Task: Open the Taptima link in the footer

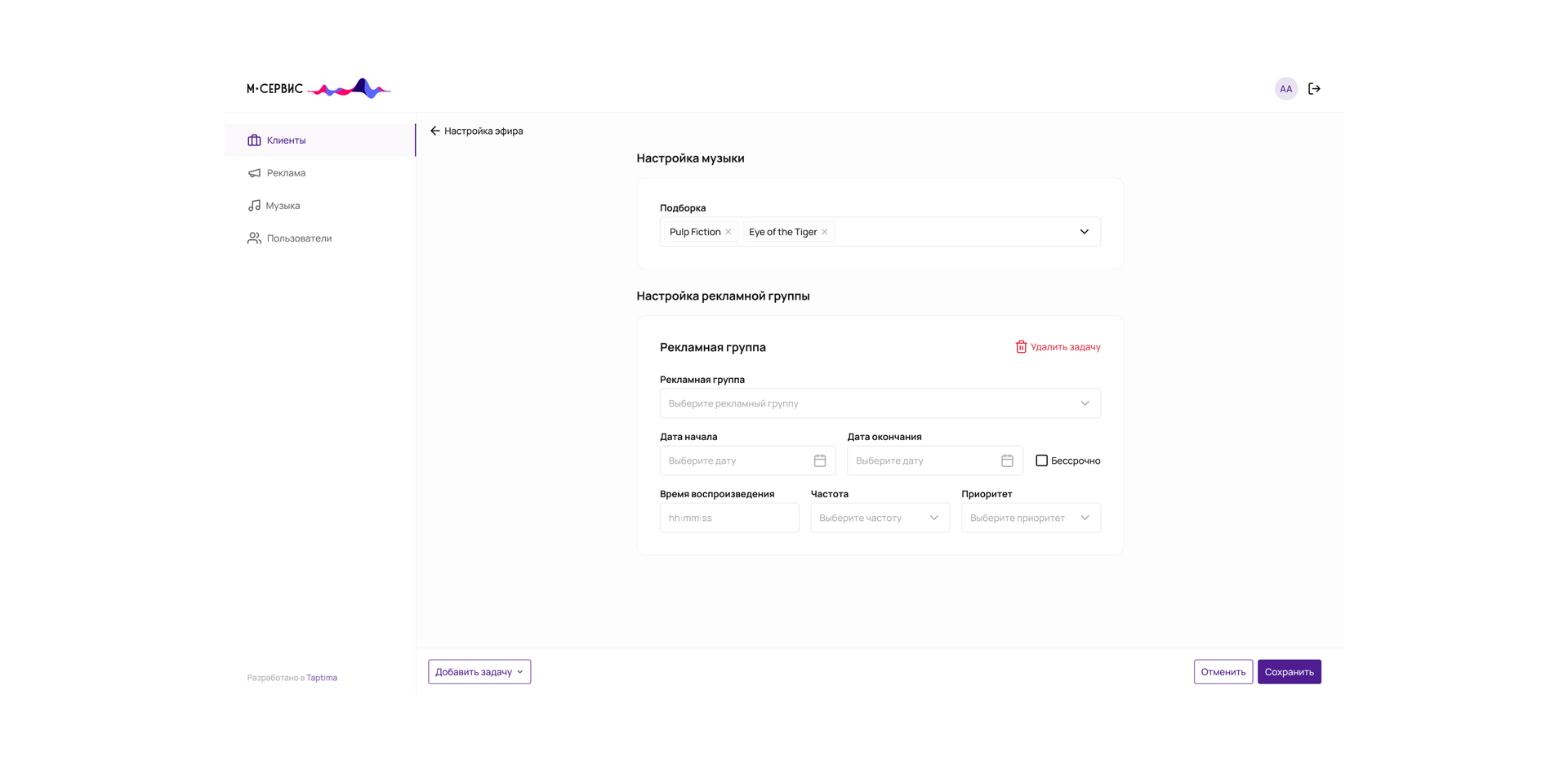Action: [x=322, y=677]
